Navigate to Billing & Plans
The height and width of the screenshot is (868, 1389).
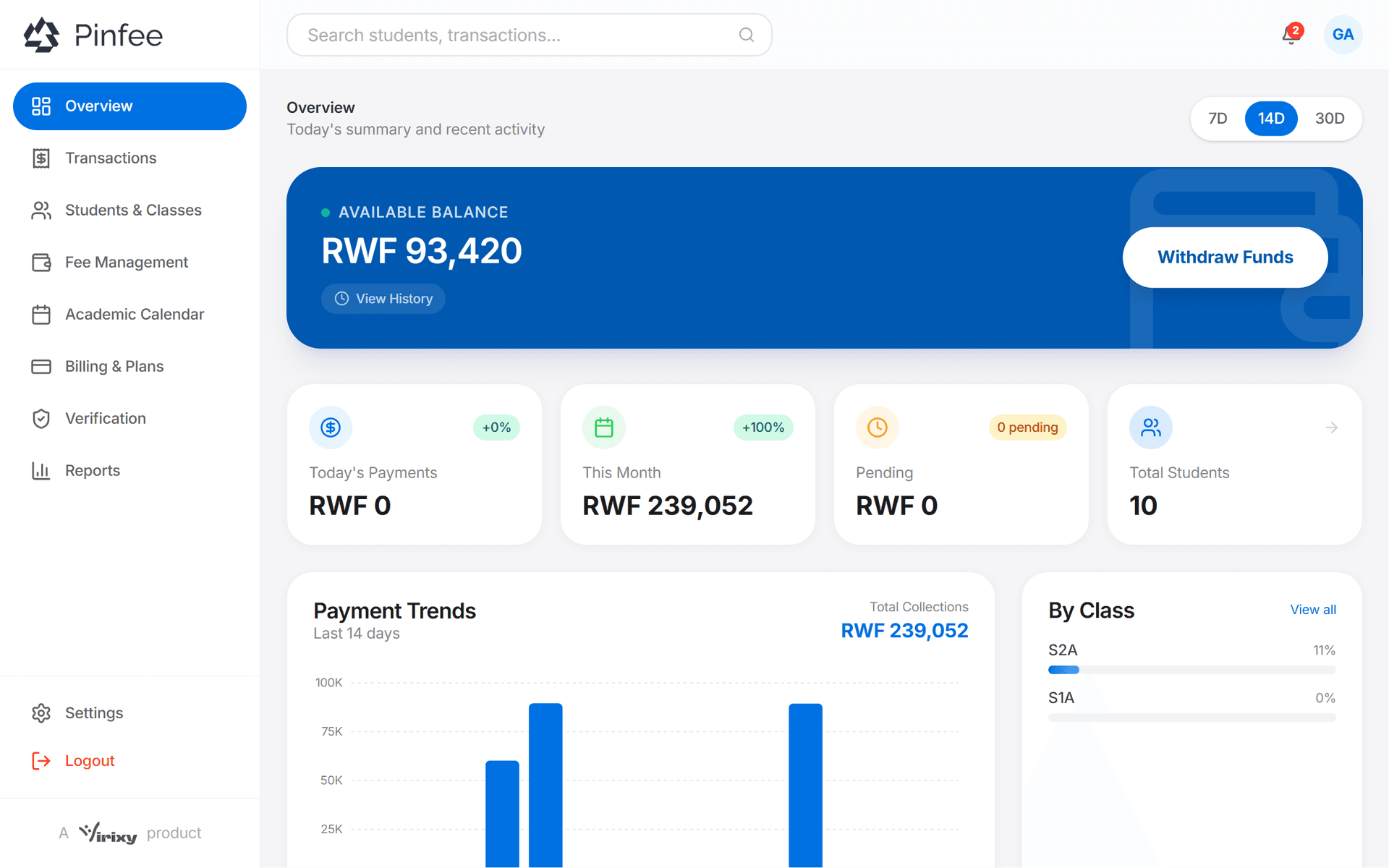coord(130,367)
